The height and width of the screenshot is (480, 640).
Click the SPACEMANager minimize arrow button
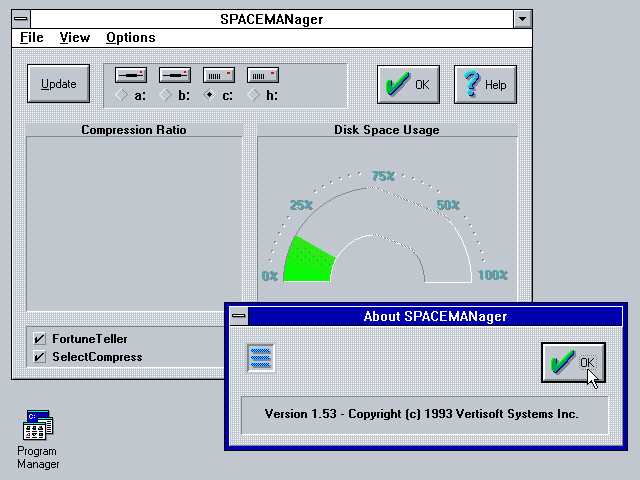[x=522, y=19]
